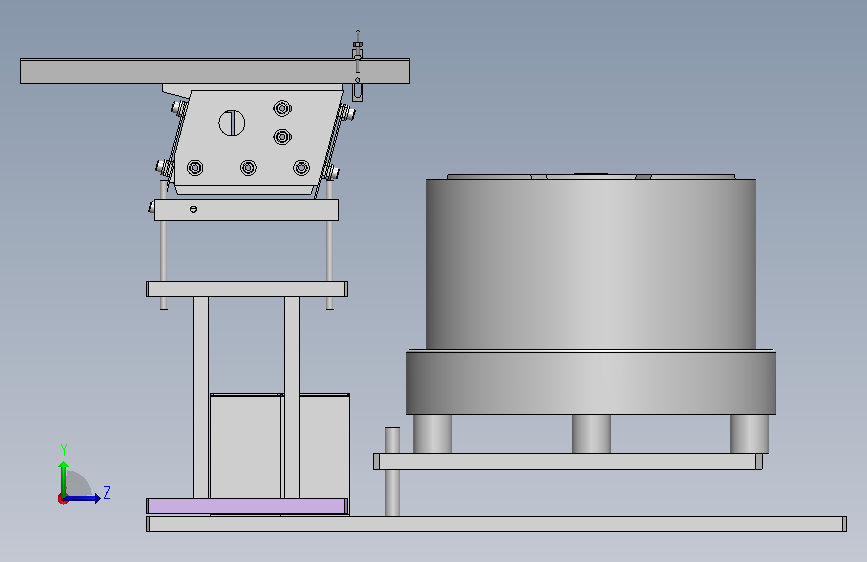
Task: Click the Z axis label on the triad
Action: (x=107, y=492)
